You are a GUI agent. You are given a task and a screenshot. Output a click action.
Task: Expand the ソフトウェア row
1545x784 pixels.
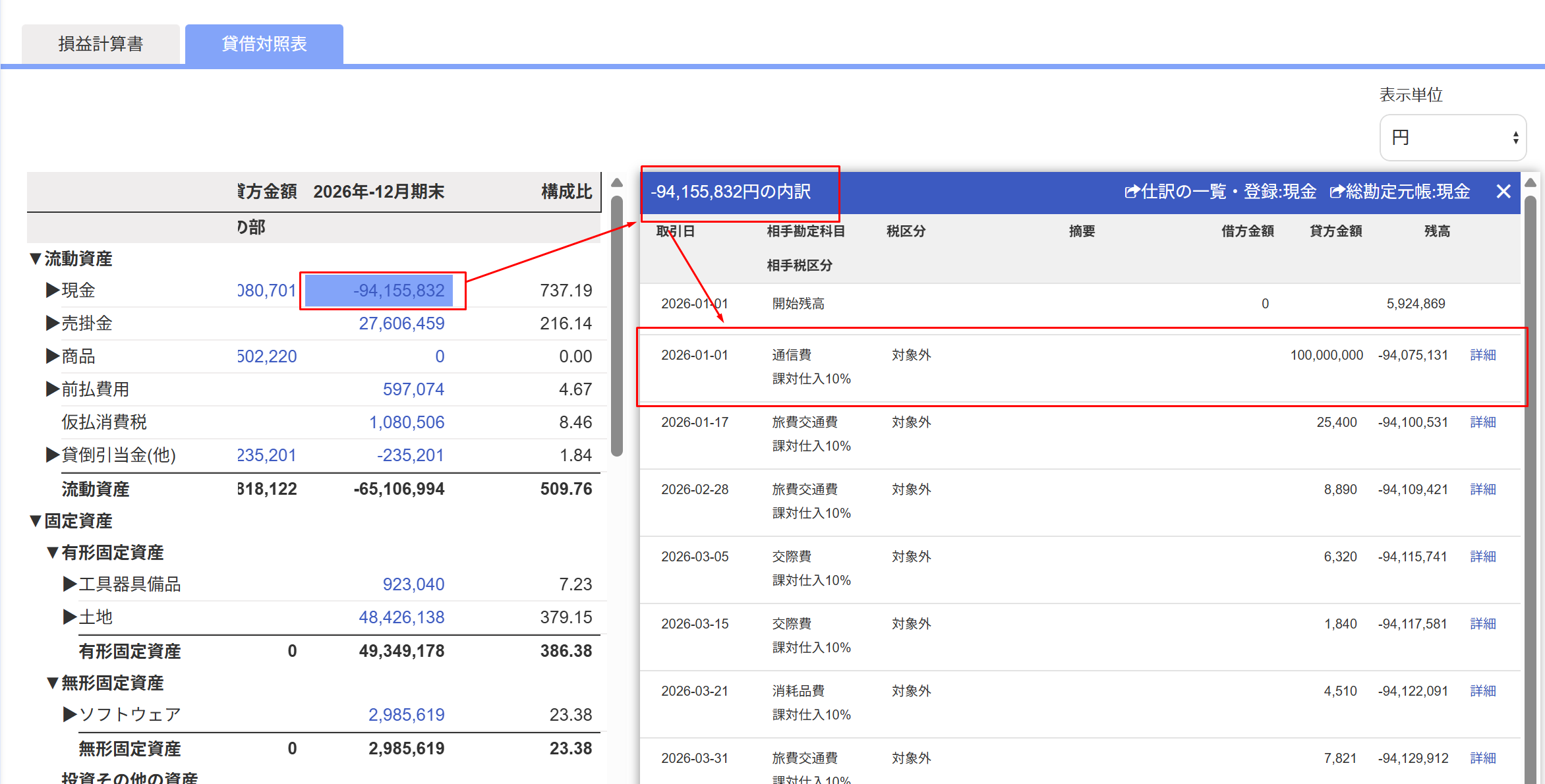click(x=70, y=715)
